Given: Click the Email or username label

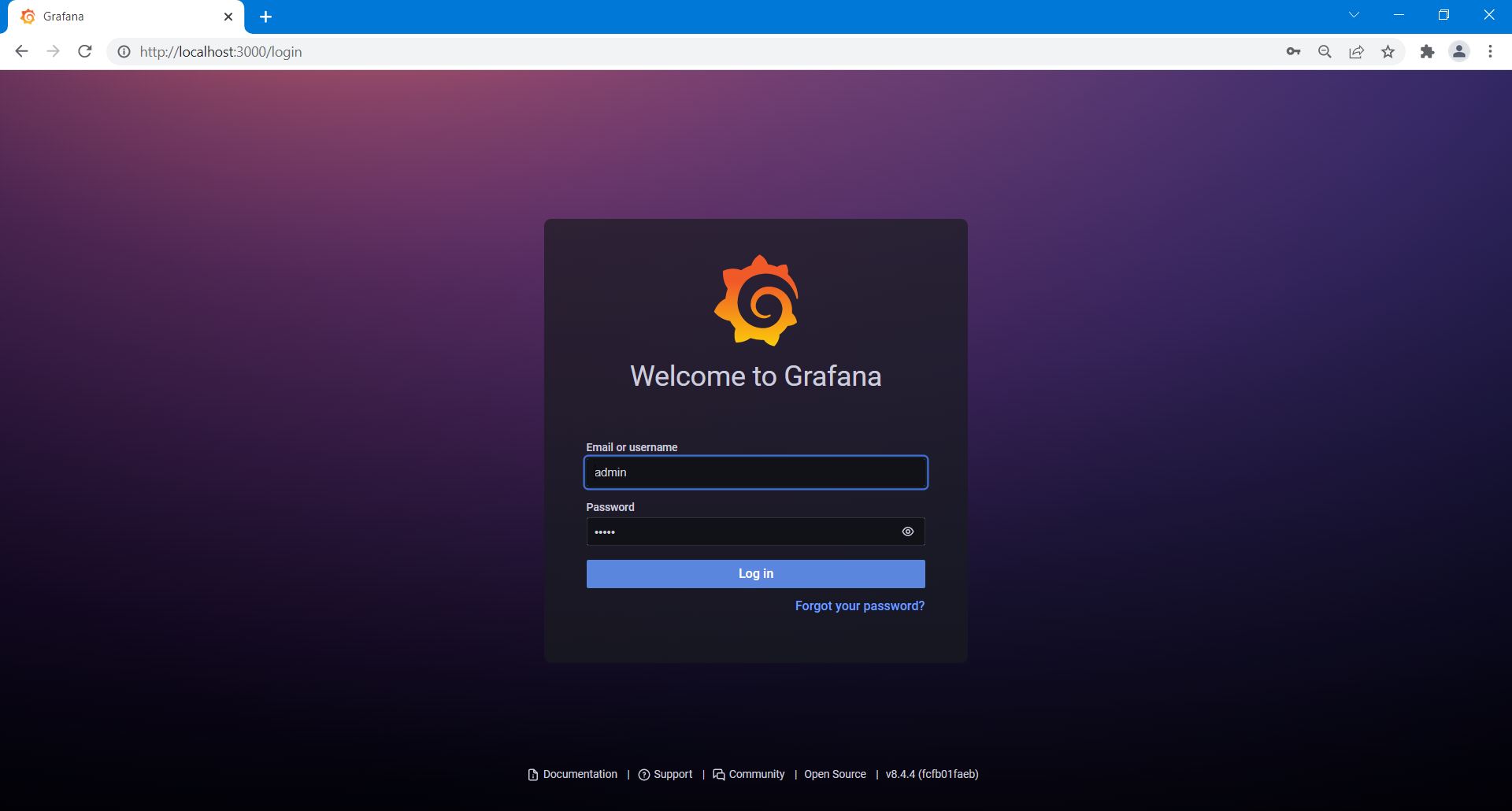Looking at the screenshot, I should 632,447.
